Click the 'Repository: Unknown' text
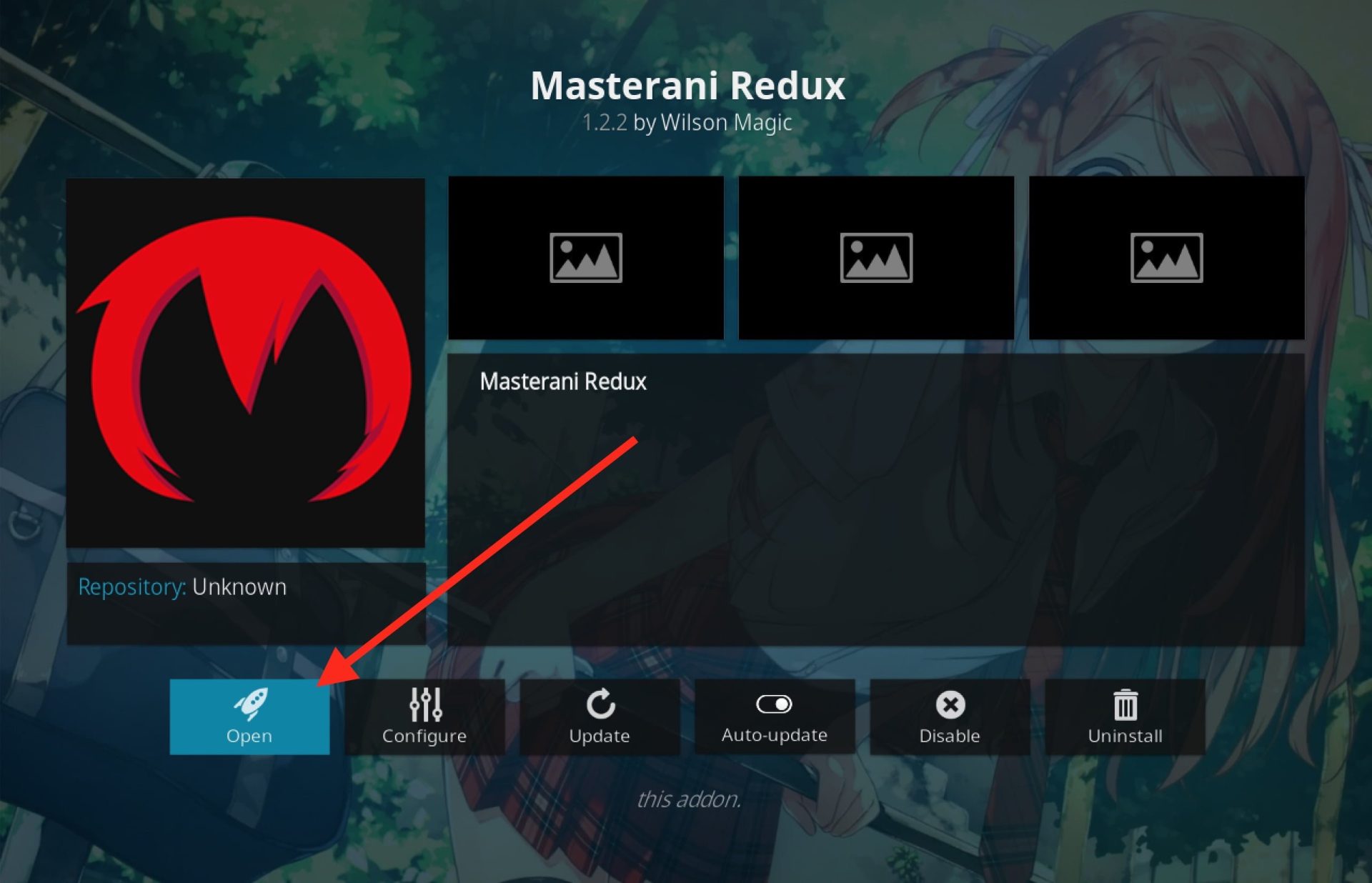 (182, 587)
